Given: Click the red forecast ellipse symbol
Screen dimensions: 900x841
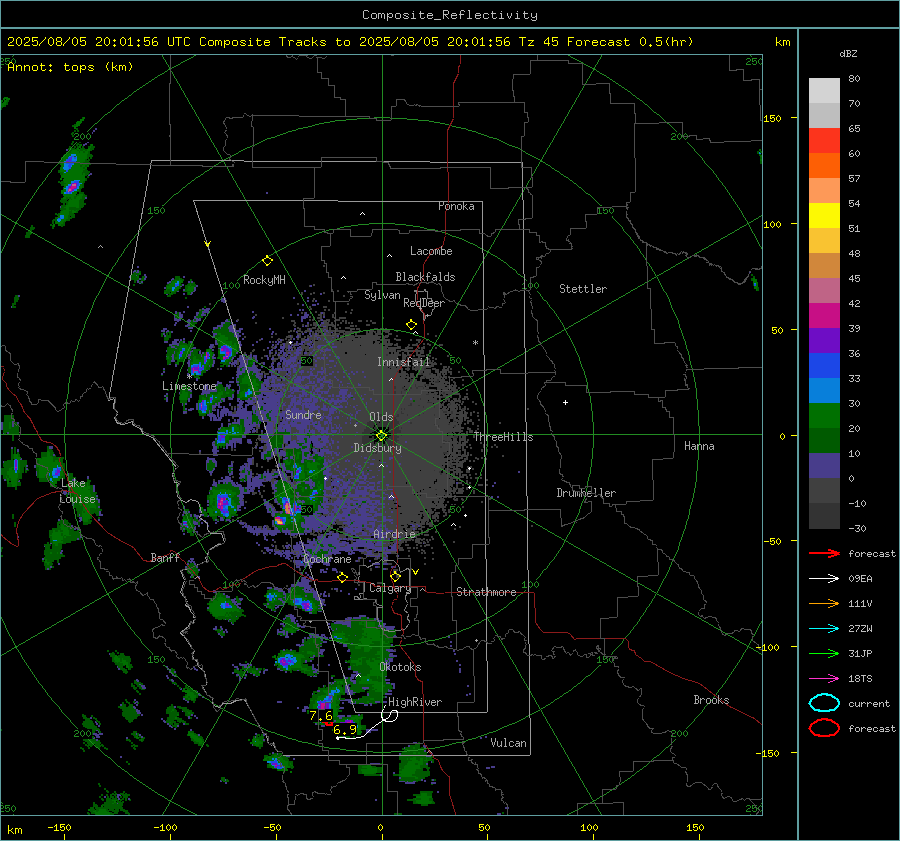Looking at the screenshot, I should click(x=824, y=728).
